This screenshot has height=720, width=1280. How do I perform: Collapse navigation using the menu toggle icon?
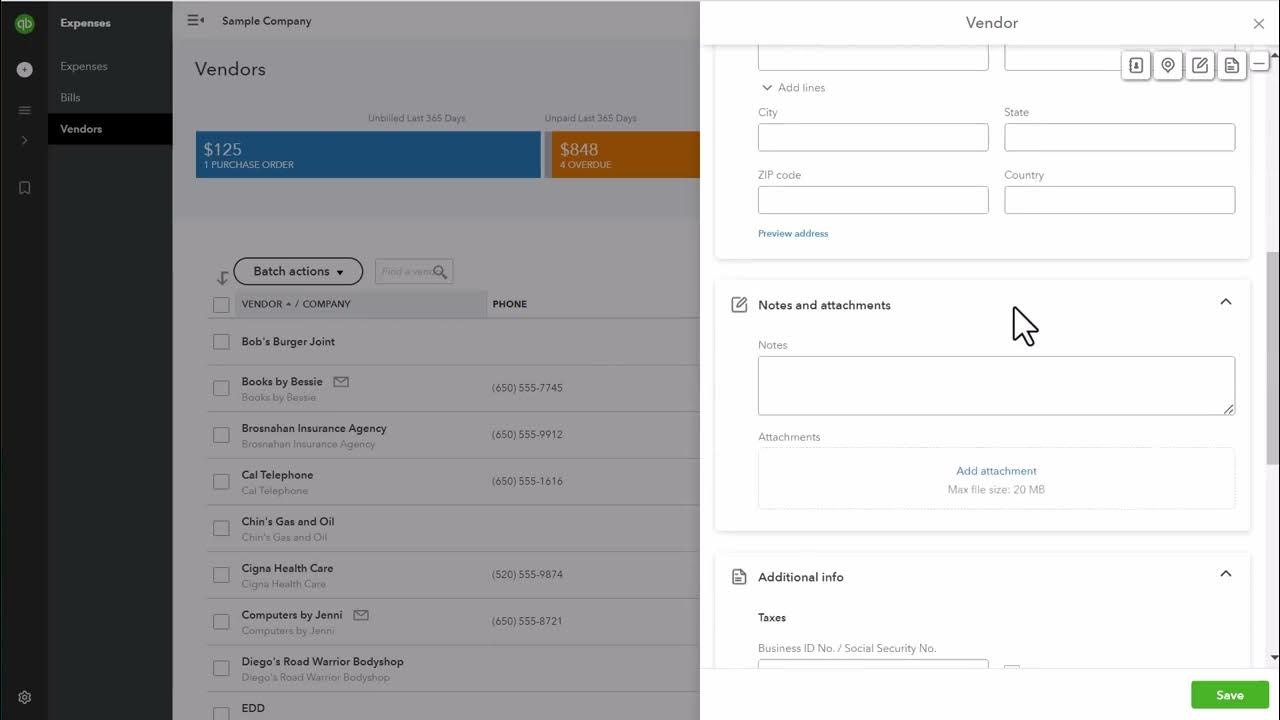196,20
